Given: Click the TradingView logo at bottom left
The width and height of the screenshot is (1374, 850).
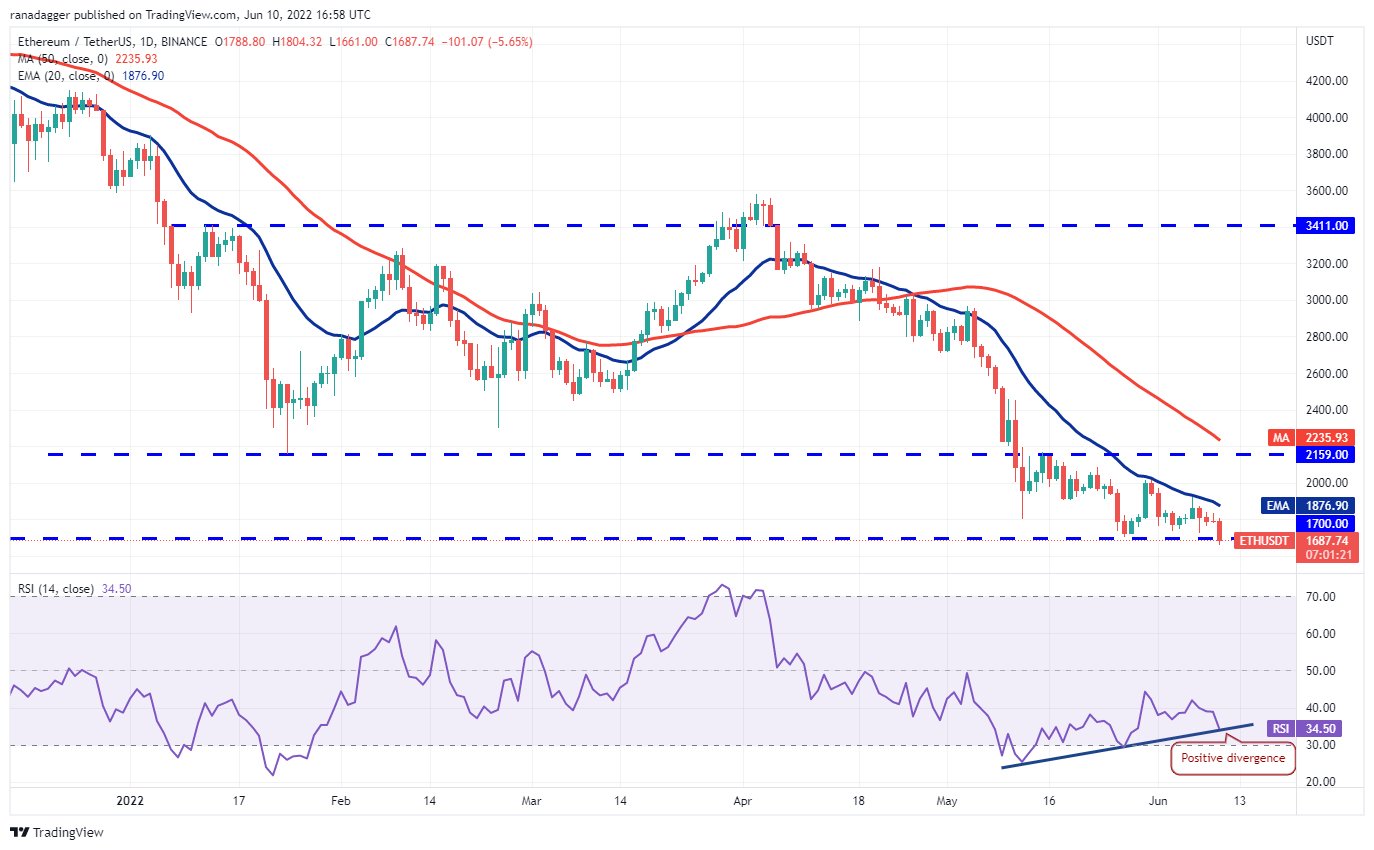Looking at the screenshot, I should coord(57,832).
